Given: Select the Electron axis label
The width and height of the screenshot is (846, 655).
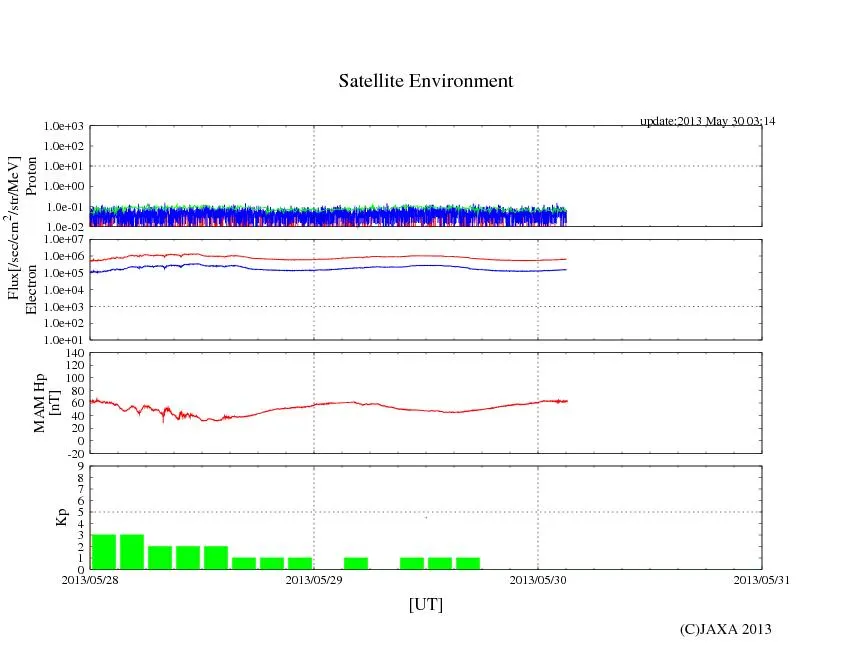Looking at the screenshot, I should point(31,289).
